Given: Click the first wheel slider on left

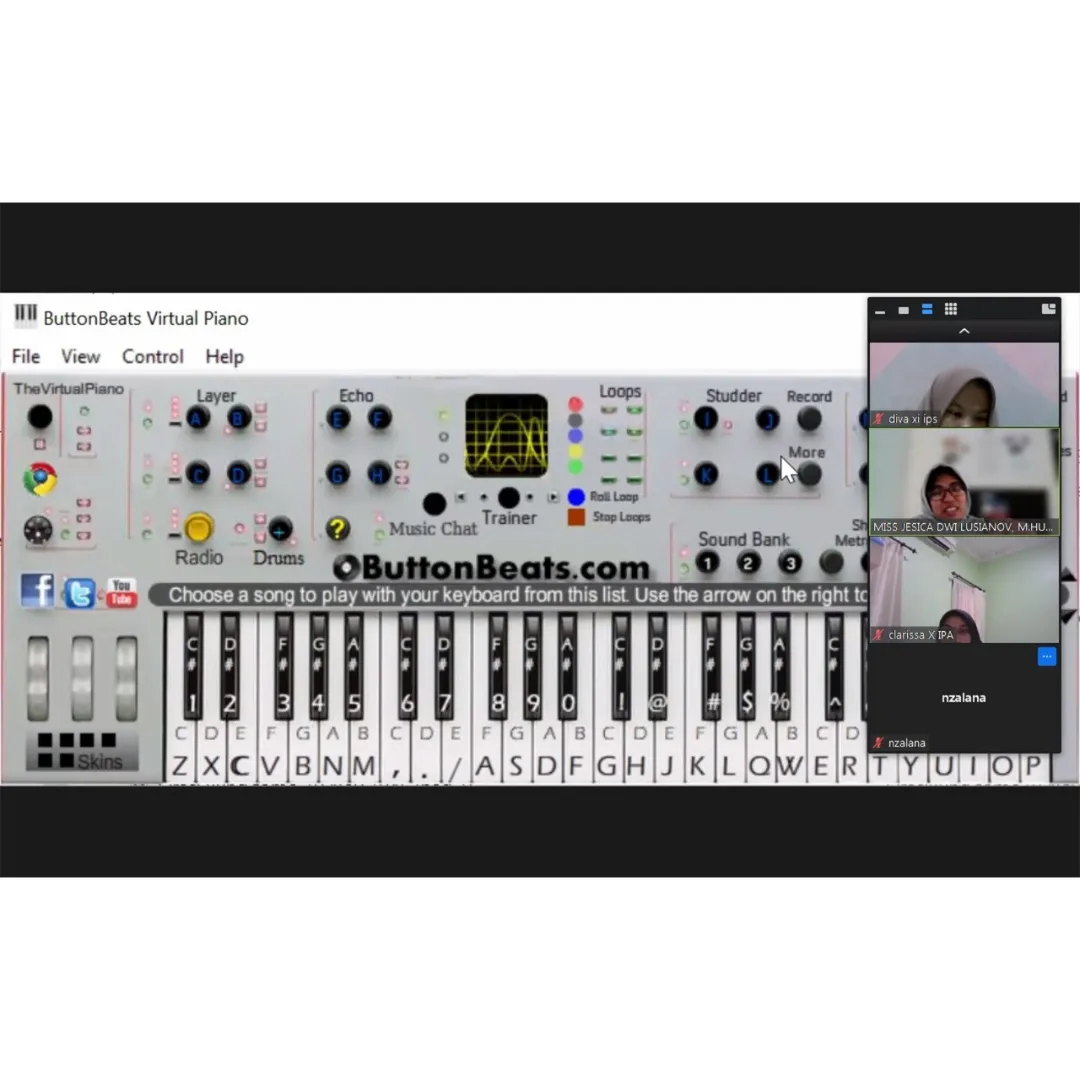Looking at the screenshot, I should (x=38, y=679).
